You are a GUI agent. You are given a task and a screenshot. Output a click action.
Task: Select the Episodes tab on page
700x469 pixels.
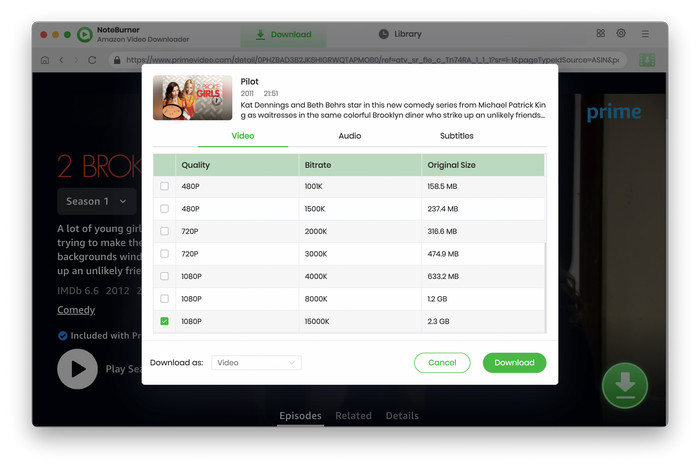tap(300, 415)
